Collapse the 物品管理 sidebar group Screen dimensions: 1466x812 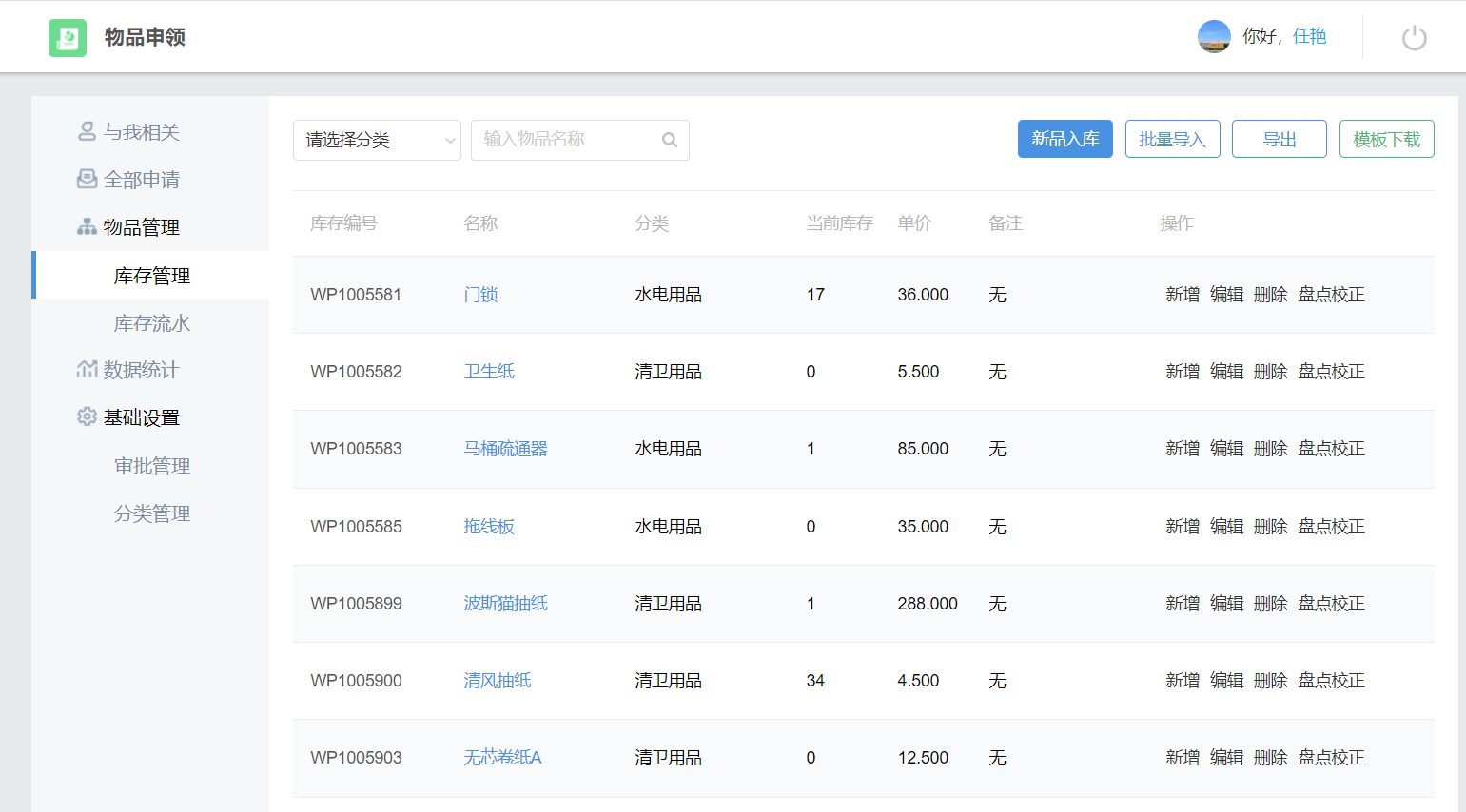[141, 227]
